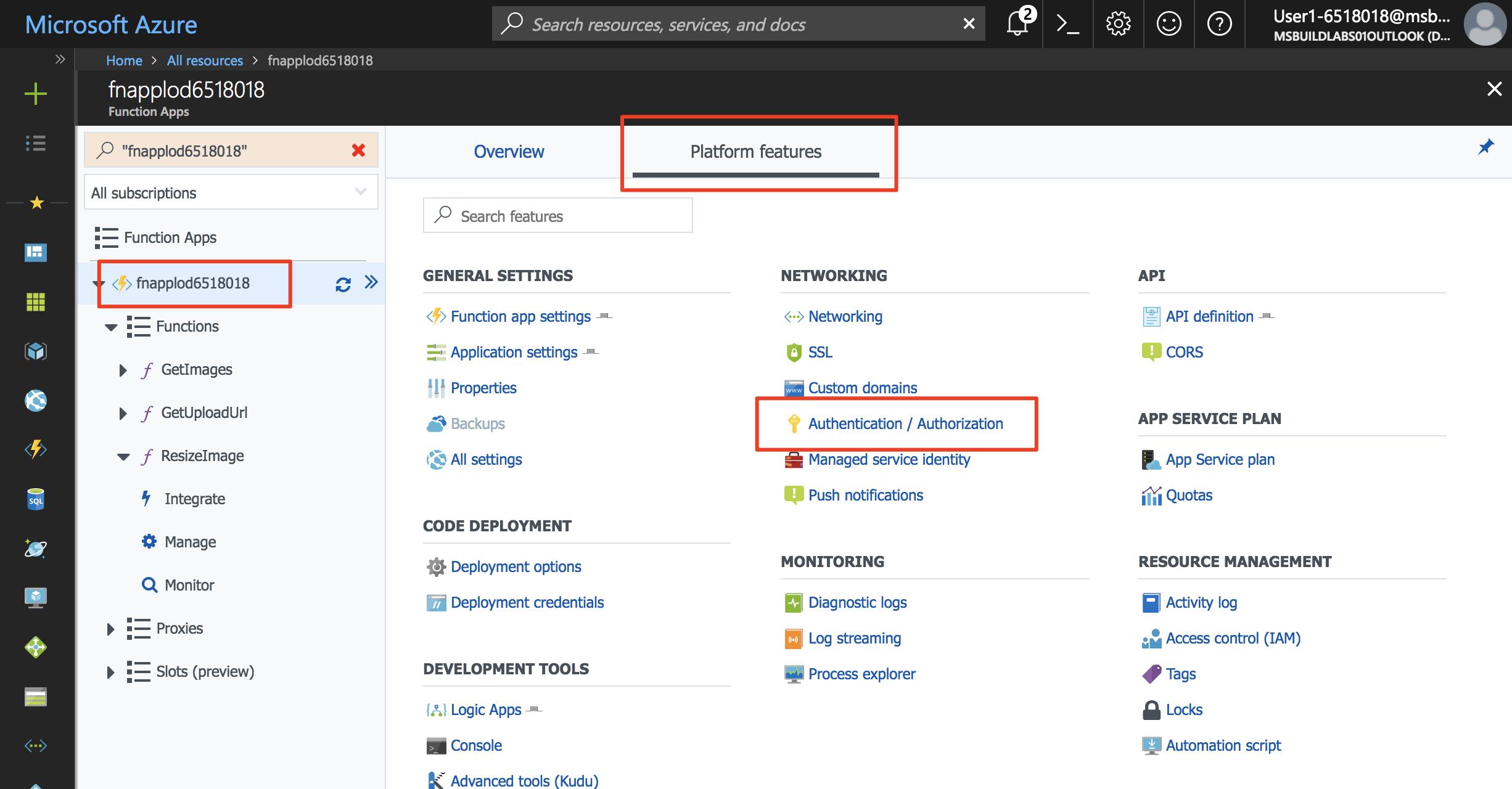Go to All resources breadcrumb

[205, 60]
